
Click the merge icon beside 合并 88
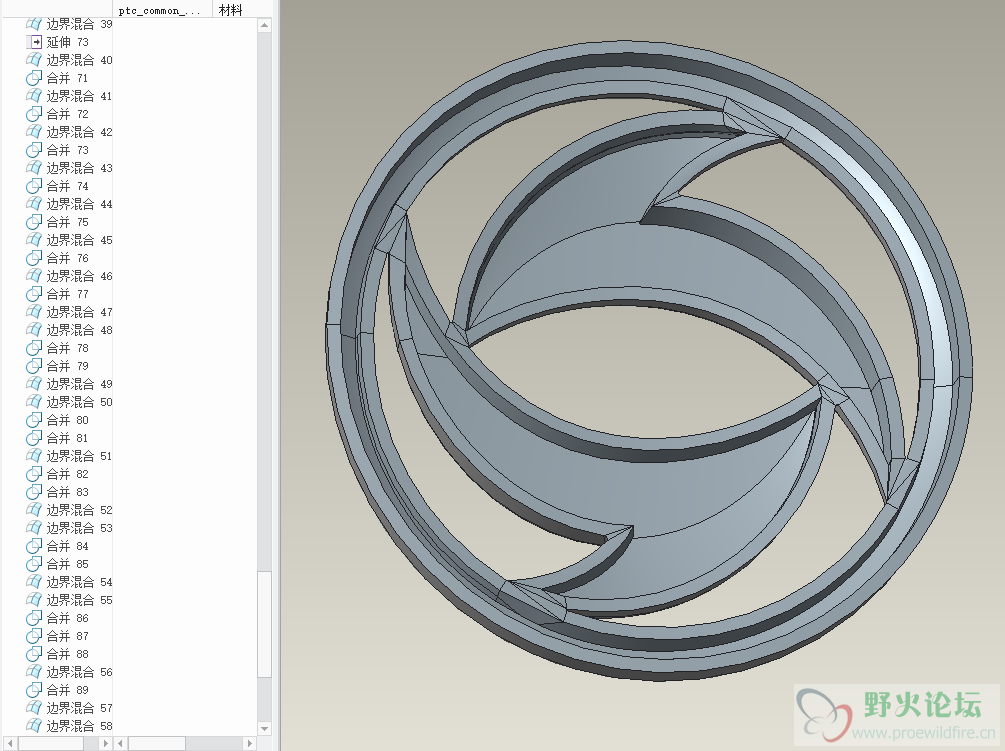[34, 654]
